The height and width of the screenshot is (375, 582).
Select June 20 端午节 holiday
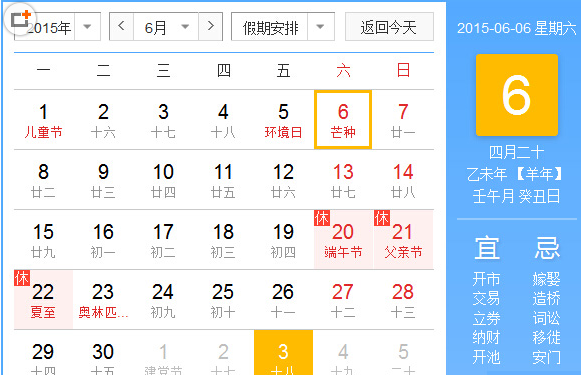pos(343,240)
